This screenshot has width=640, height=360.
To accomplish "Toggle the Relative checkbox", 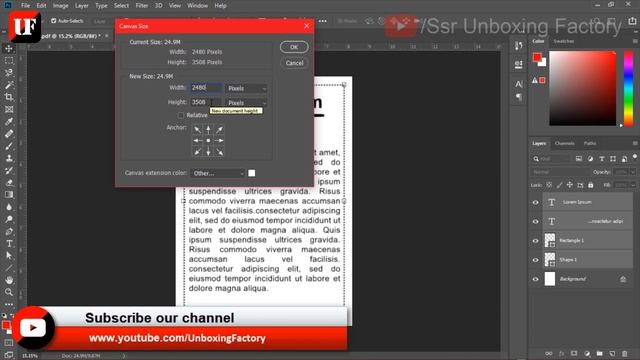I will 181,115.
